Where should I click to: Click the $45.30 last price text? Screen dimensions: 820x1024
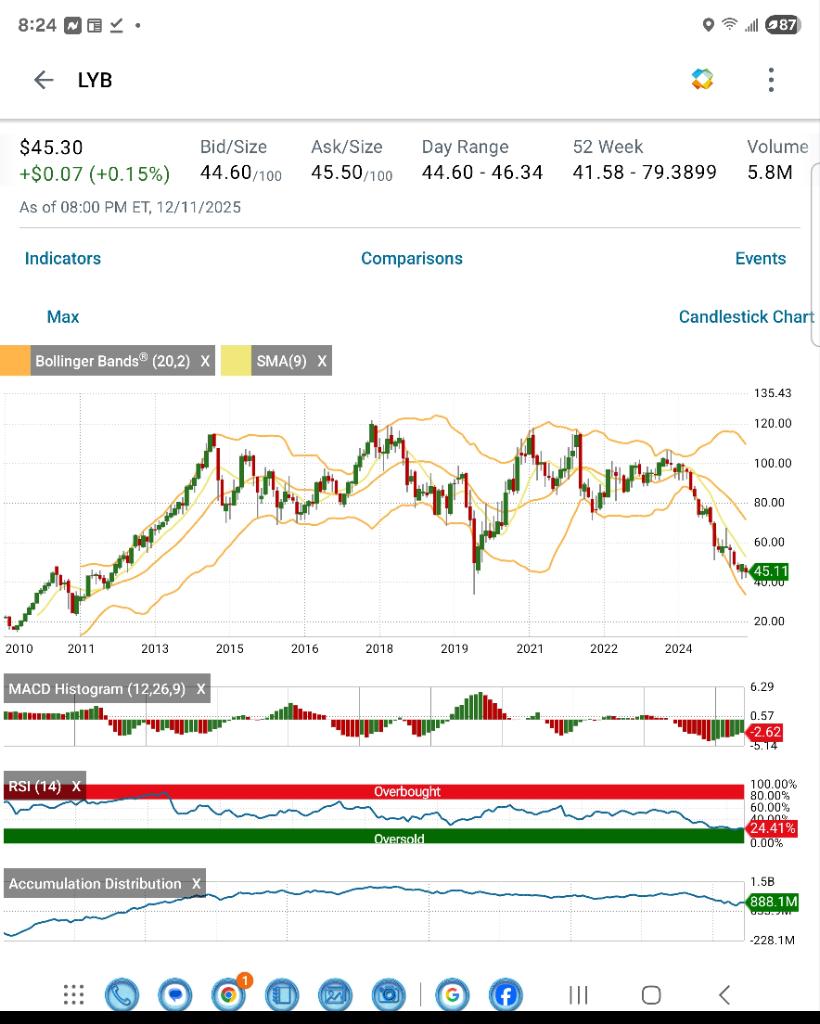click(51, 148)
